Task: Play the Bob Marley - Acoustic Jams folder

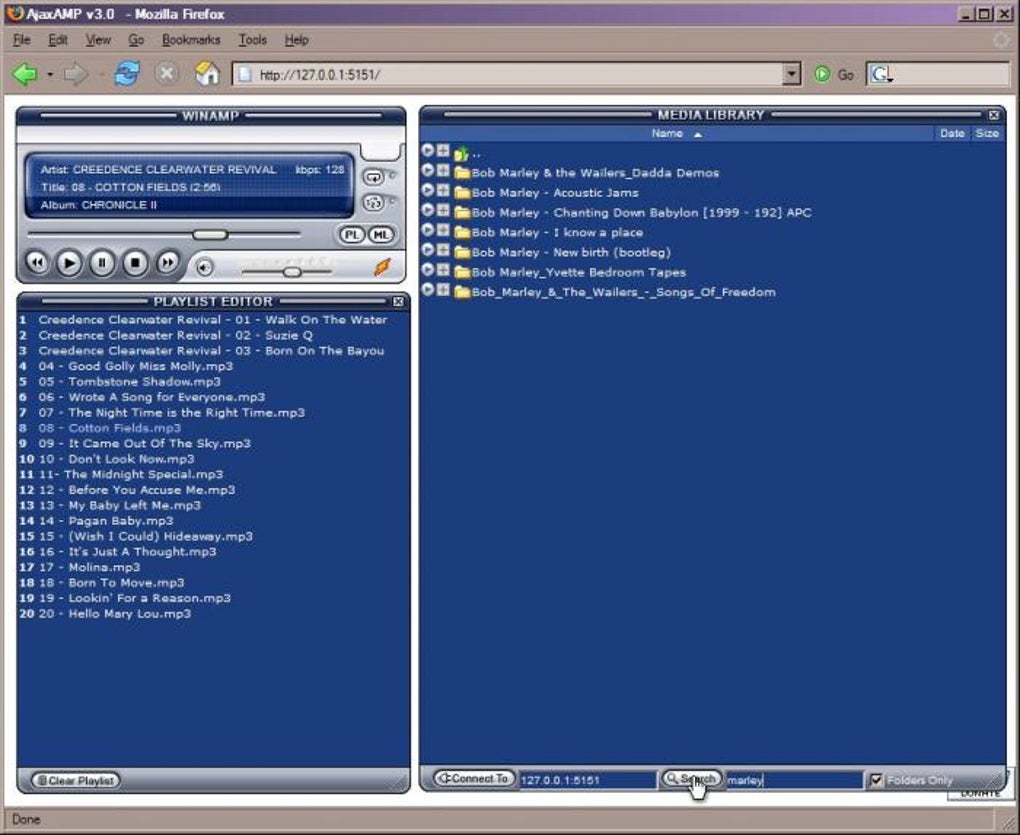Action: click(427, 191)
